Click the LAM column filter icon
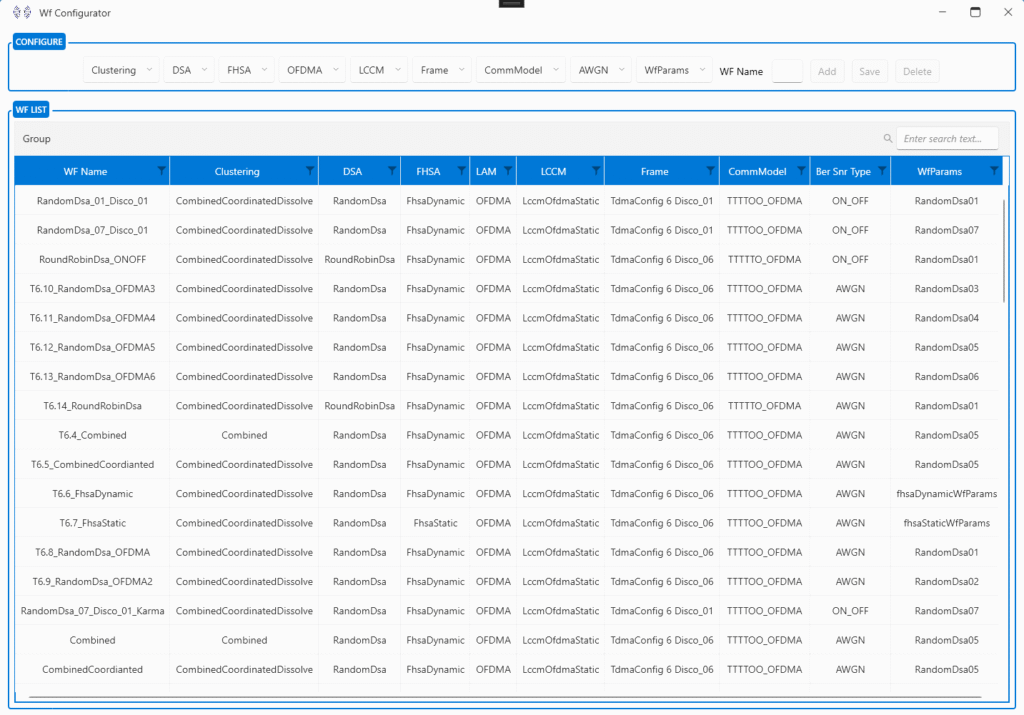Image resolution: width=1024 pixels, height=715 pixels. tap(507, 171)
